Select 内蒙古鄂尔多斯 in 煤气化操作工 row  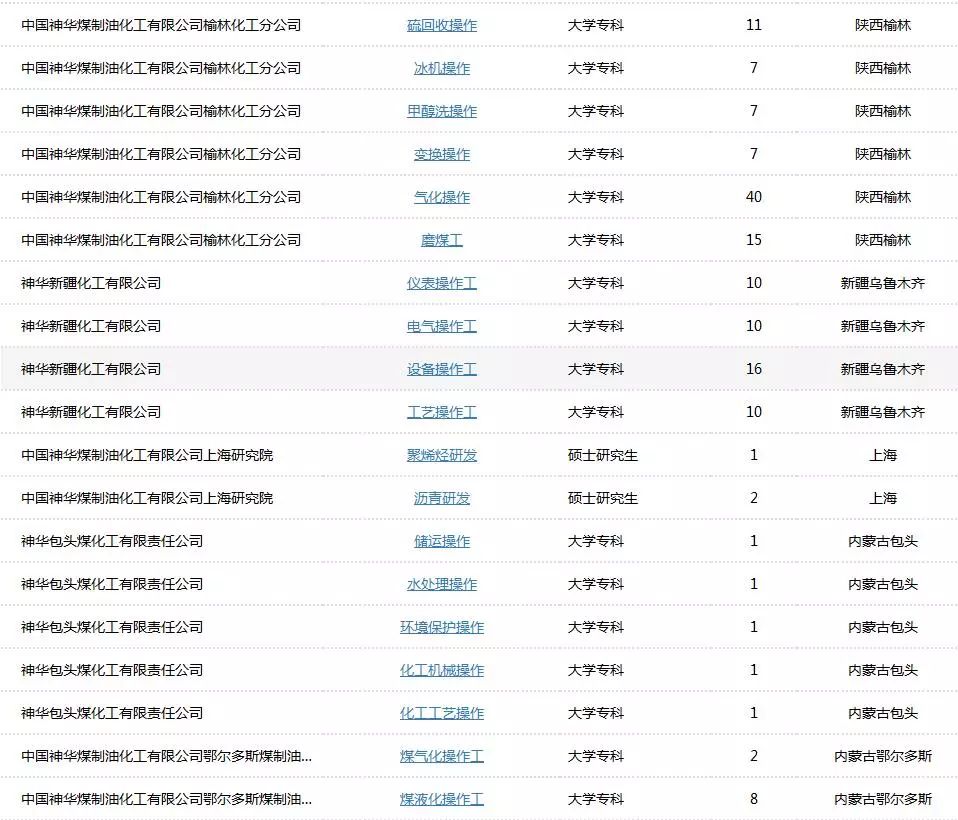[x=883, y=756]
